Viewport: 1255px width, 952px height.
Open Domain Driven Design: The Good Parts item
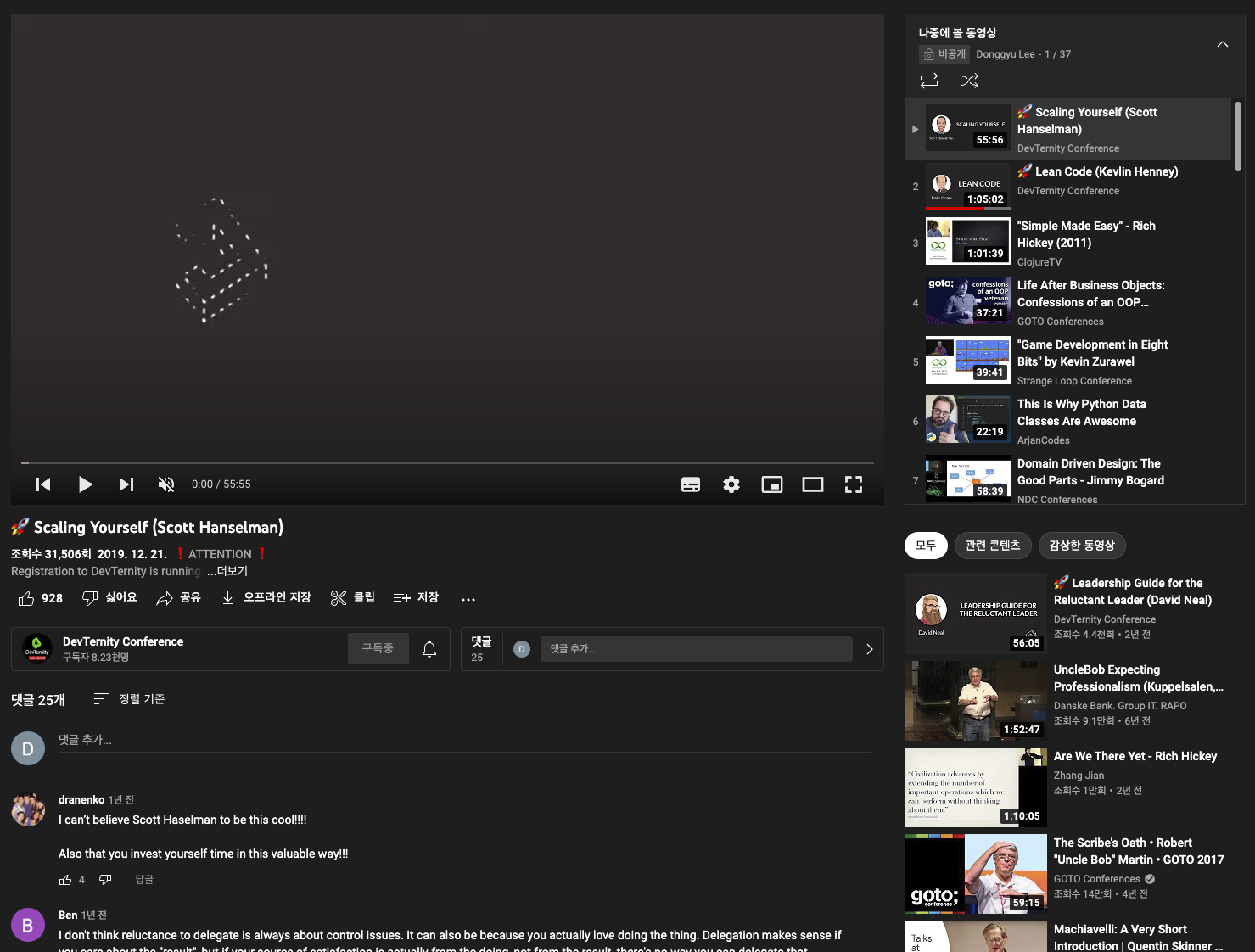[1067, 479]
